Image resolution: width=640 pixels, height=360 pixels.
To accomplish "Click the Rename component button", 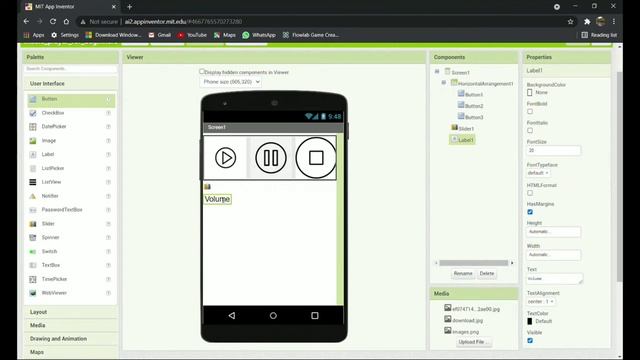I will (463, 273).
